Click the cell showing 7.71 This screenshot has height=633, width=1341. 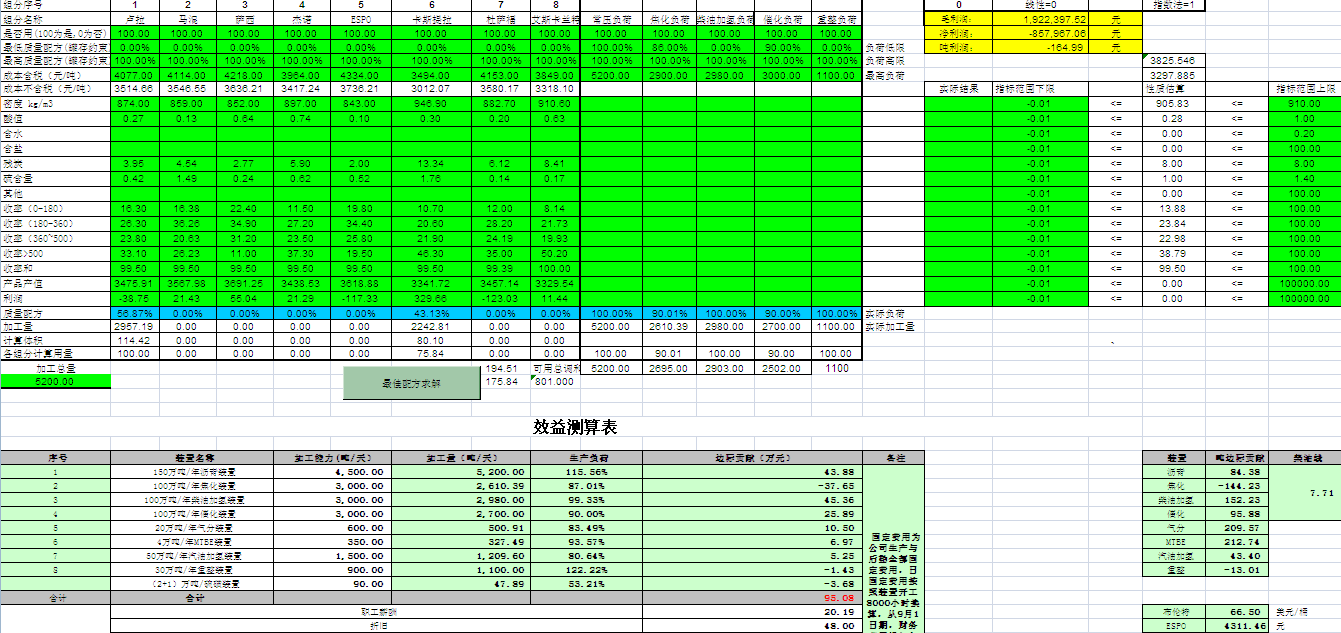[x=1305, y=493]
